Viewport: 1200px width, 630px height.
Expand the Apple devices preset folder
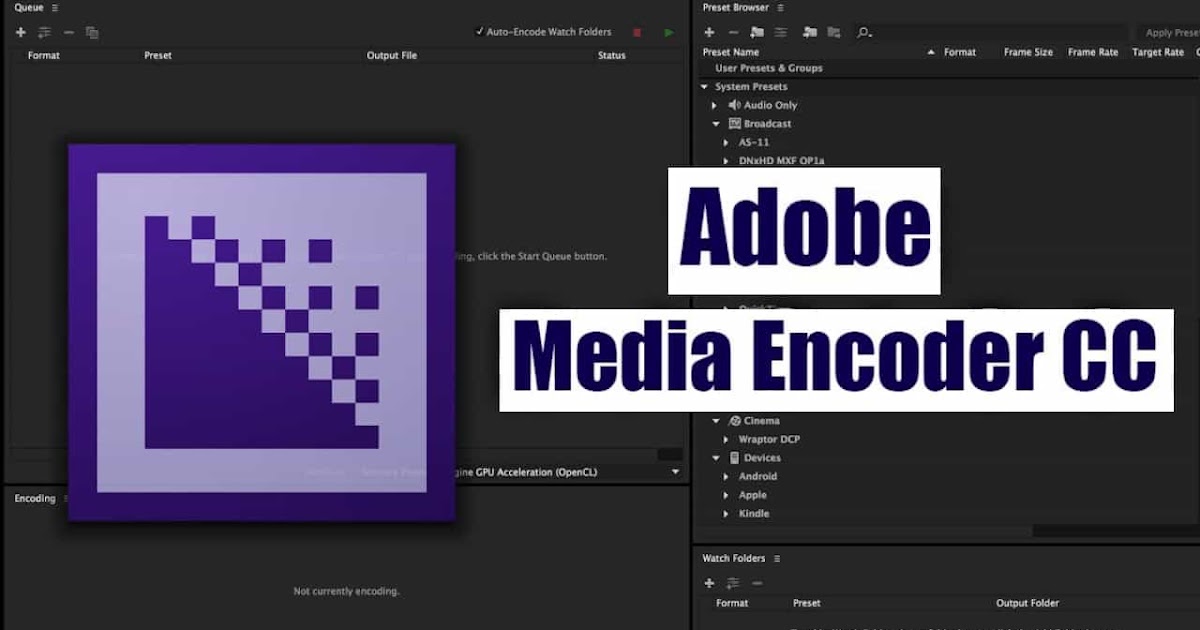pyautogui.click(x=727, y=495)
